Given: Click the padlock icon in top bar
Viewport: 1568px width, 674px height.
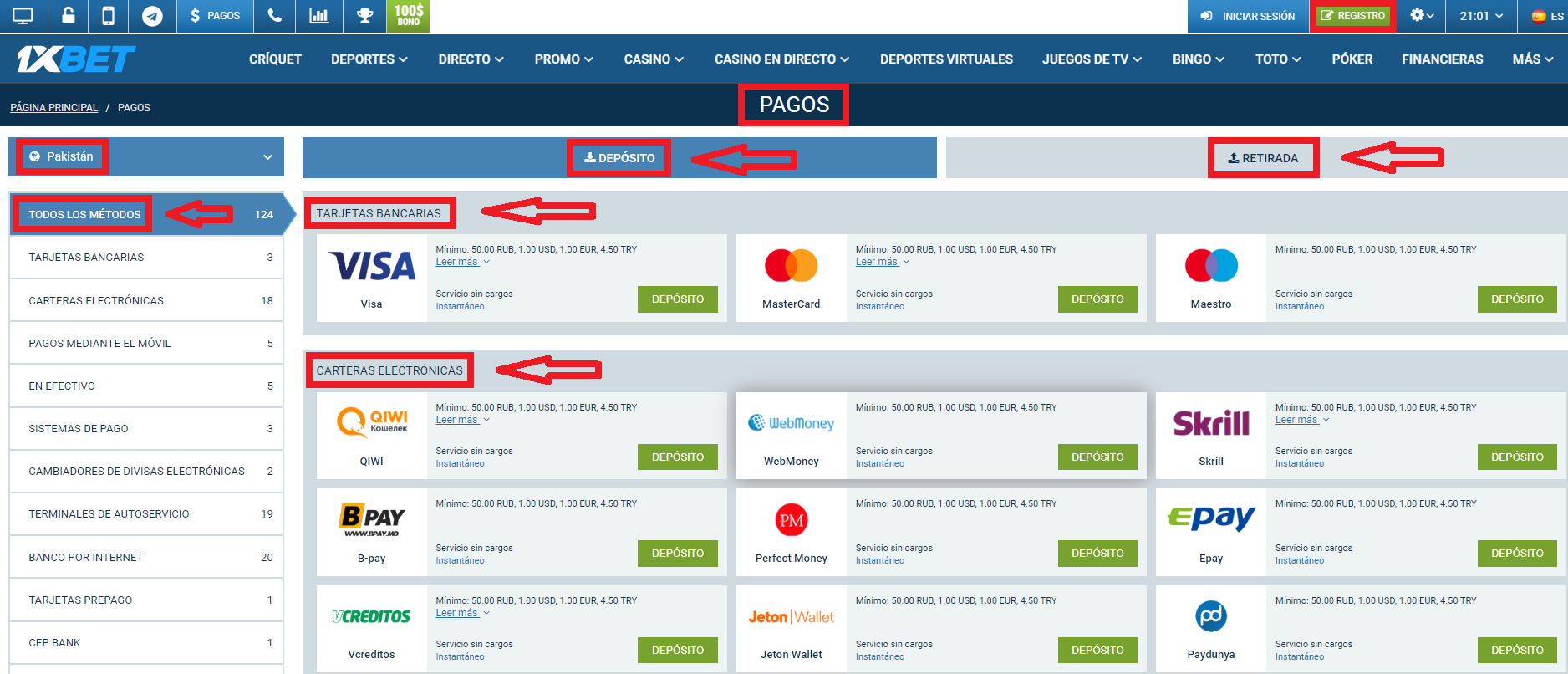Looking at the screenshot, I should [68, 16].
